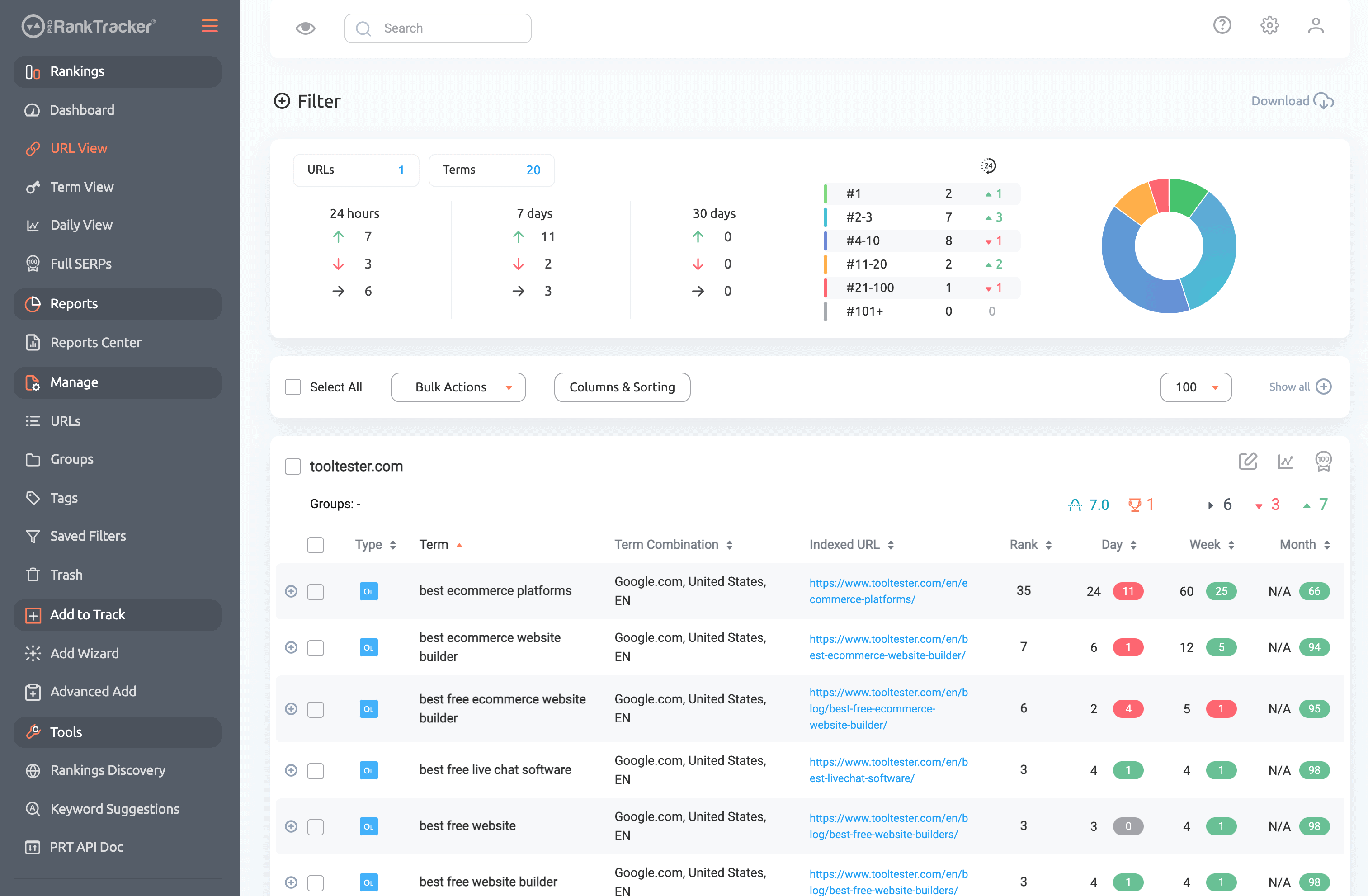The height and width of the screenshot is (896, 1368).
Task: Click the URLs count box
Action: [356, 170]
